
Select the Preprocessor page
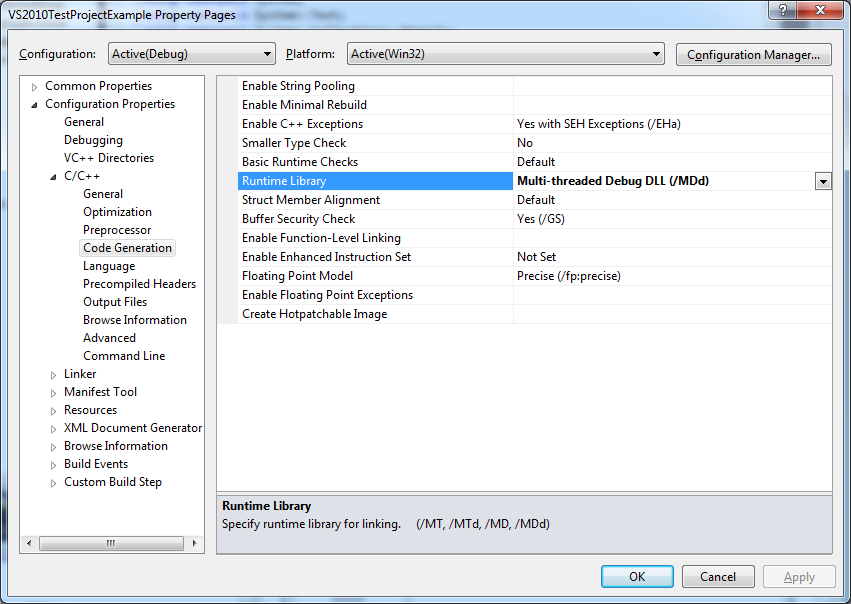click(117, 230)
